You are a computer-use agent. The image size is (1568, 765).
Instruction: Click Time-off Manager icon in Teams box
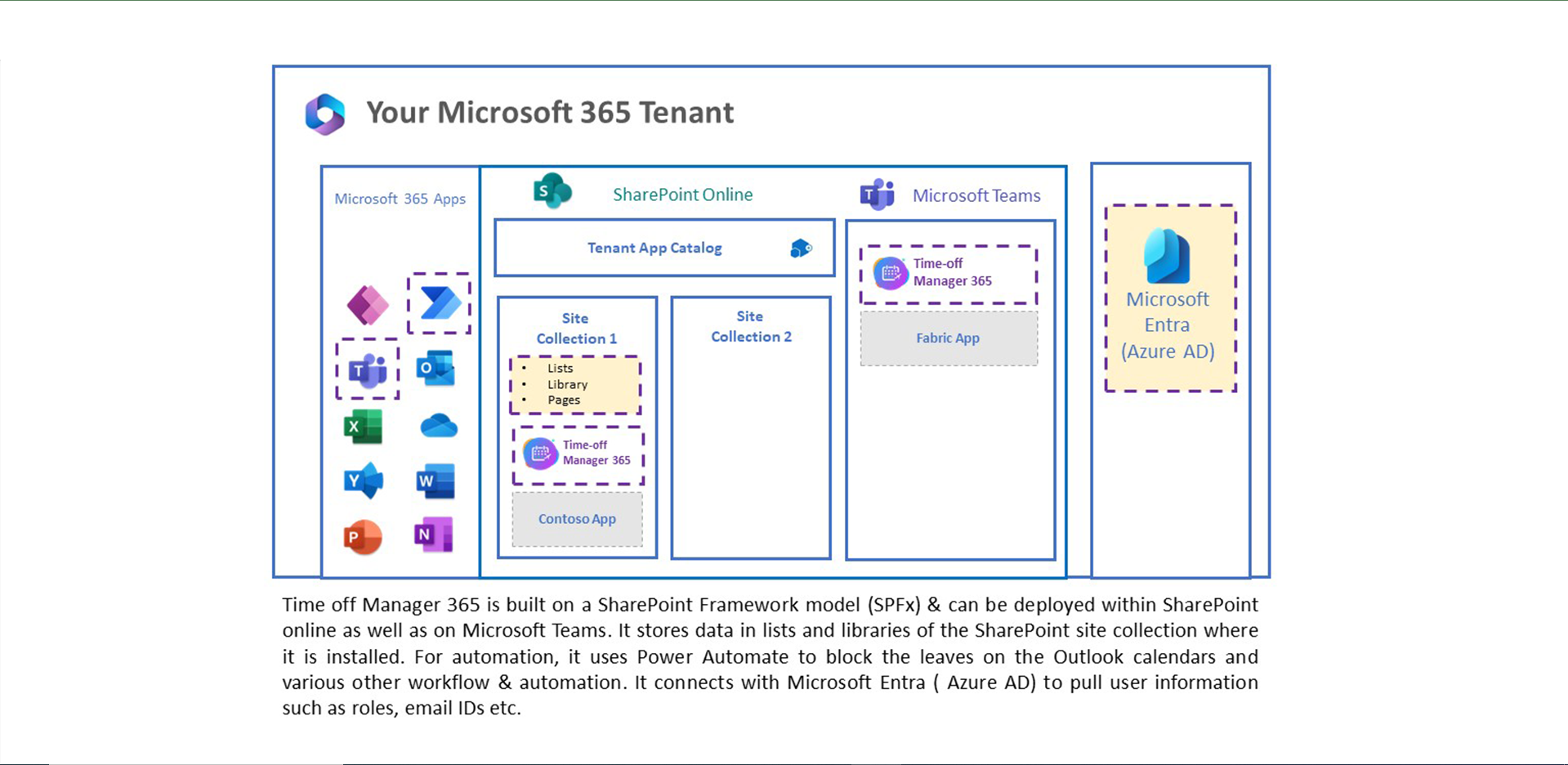tap(891, 273)
